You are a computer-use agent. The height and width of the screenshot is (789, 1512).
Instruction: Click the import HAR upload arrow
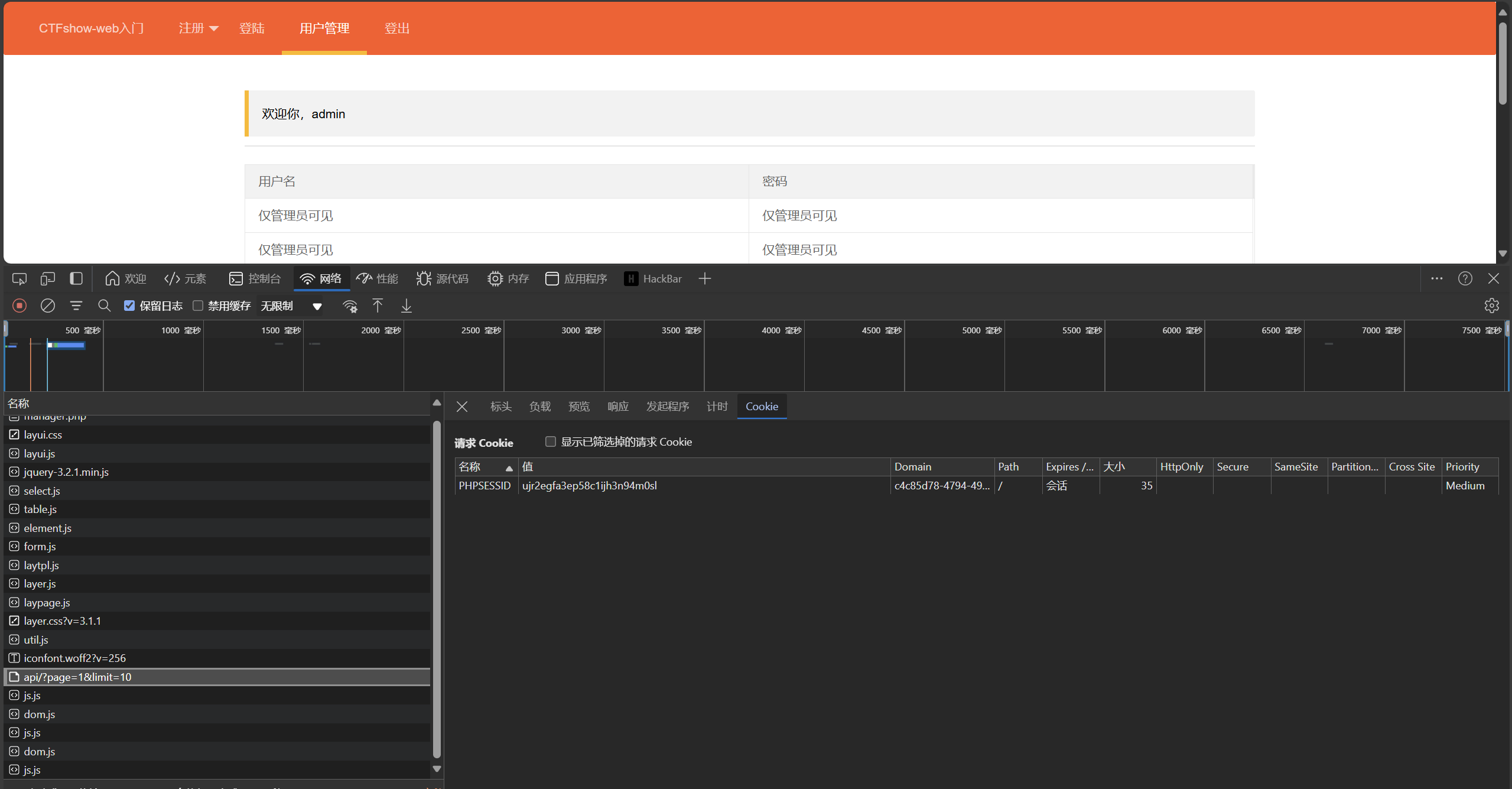point(378,306)
